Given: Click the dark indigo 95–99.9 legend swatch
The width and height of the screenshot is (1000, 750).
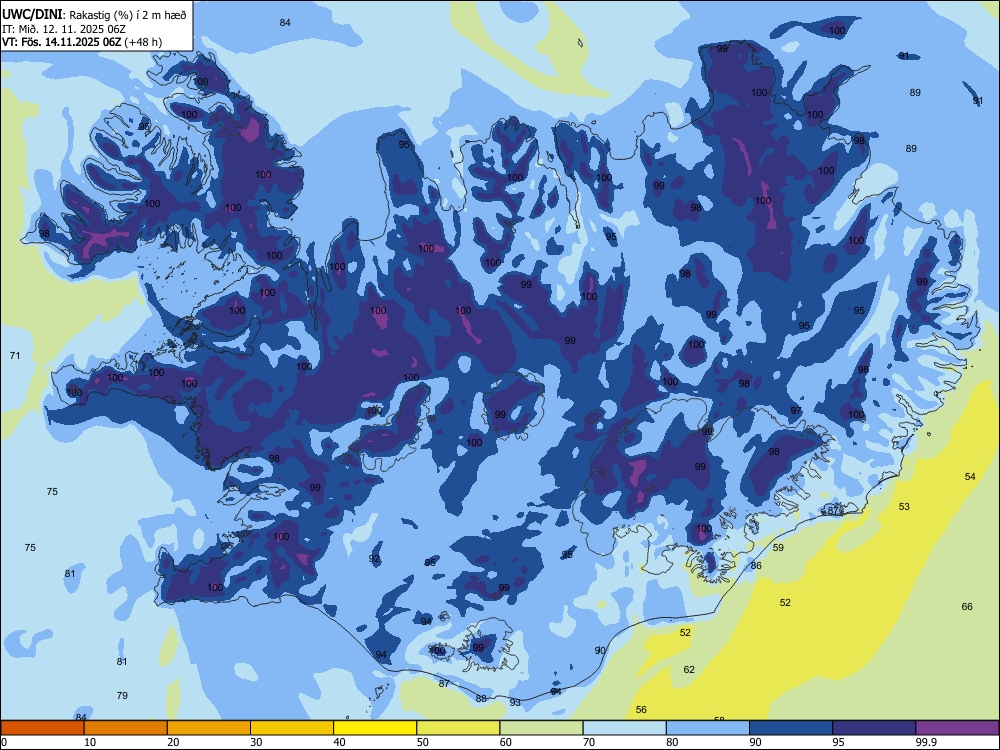Looking at the screenshot, I should coord(874,728).
